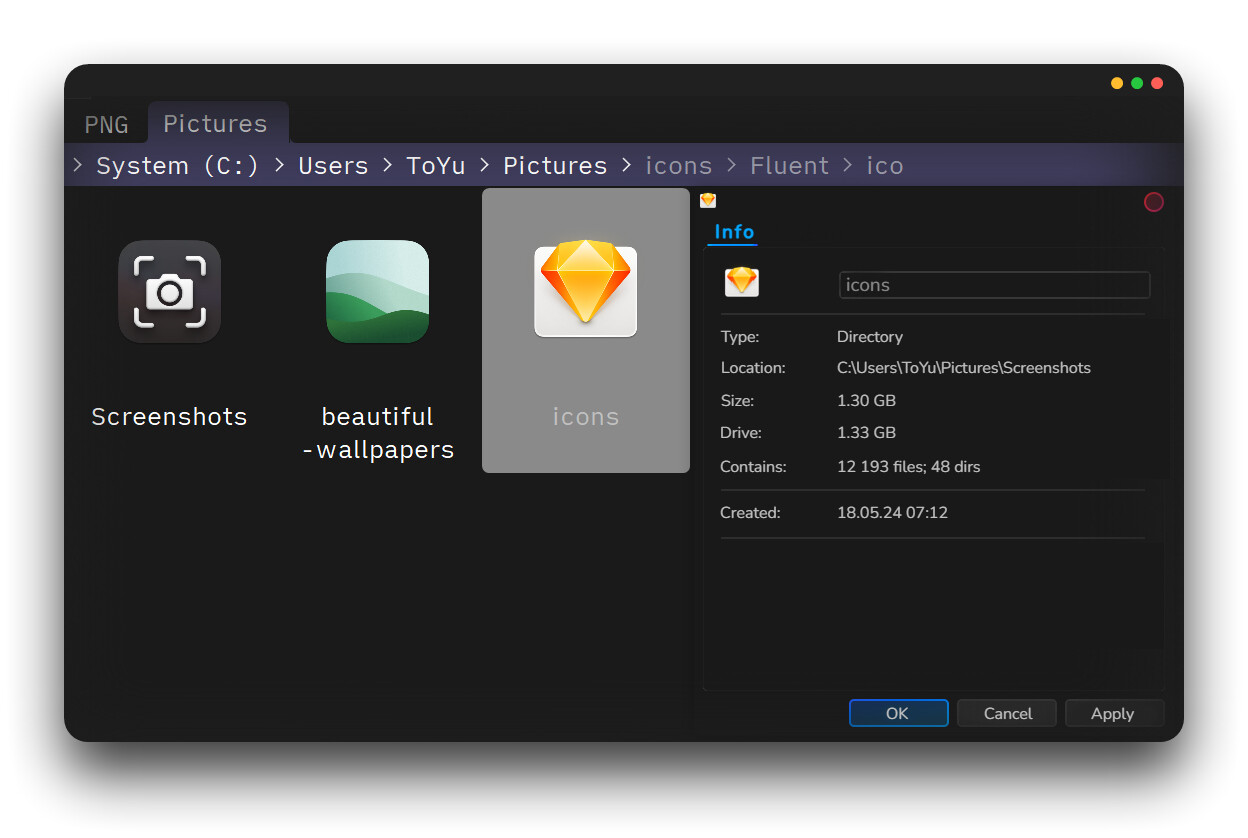
Task: Click the Type: label
Action: pyautogui.click(x=740, y=337)
